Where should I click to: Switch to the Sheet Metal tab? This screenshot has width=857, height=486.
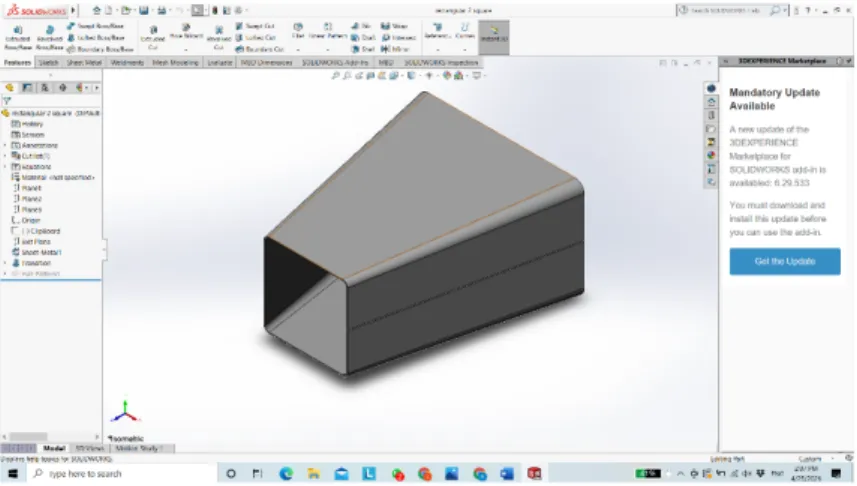(84, 63)
